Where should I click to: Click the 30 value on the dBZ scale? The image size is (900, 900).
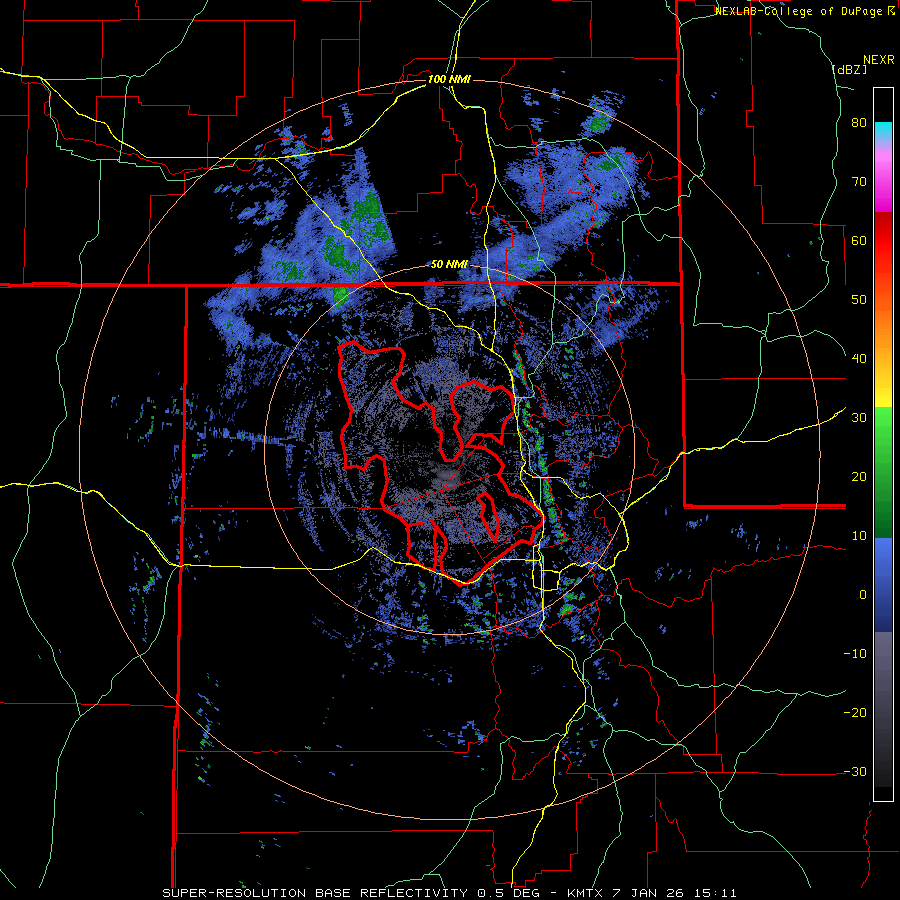[x=859, y=417]
